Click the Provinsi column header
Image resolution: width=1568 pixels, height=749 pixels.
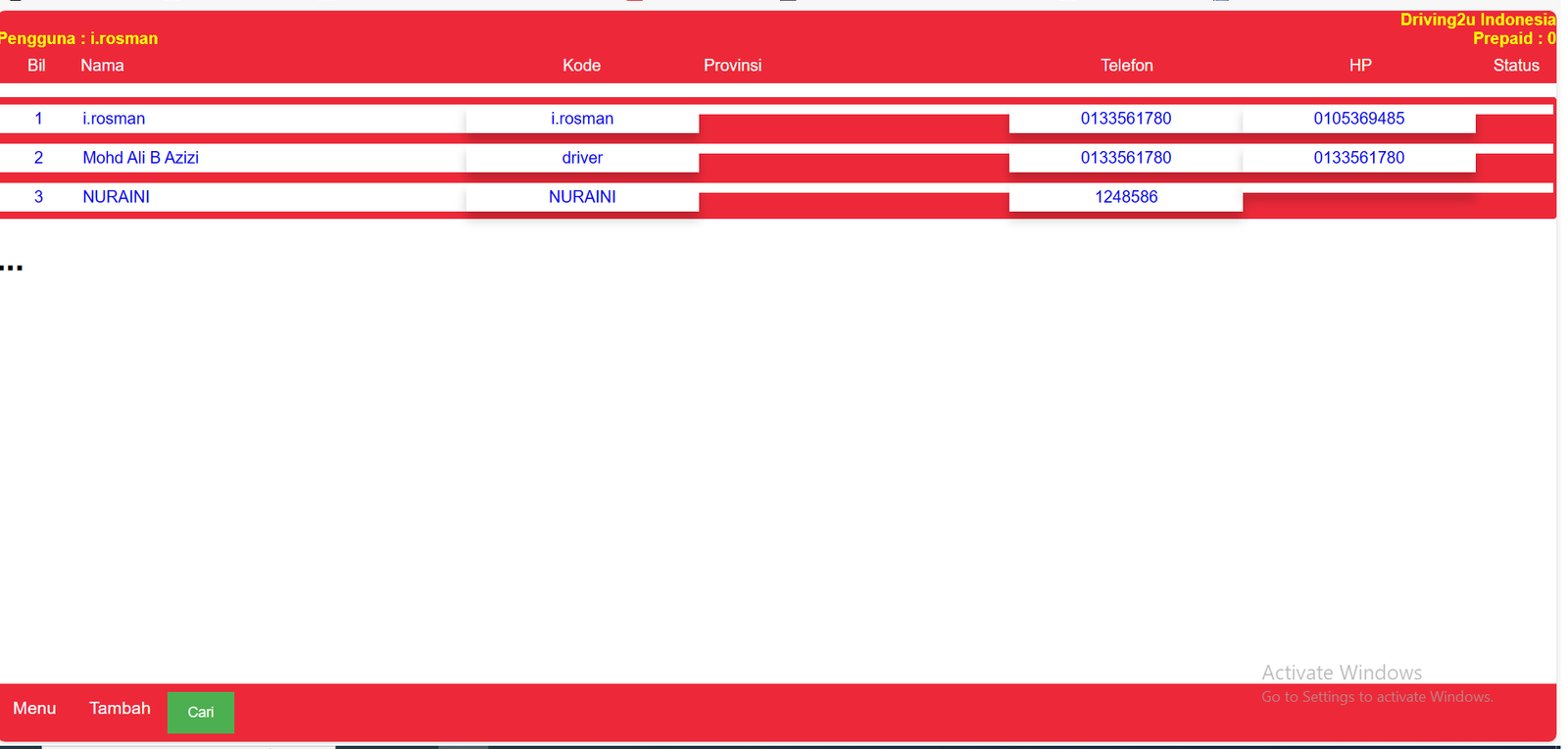(x=732, y=66)
